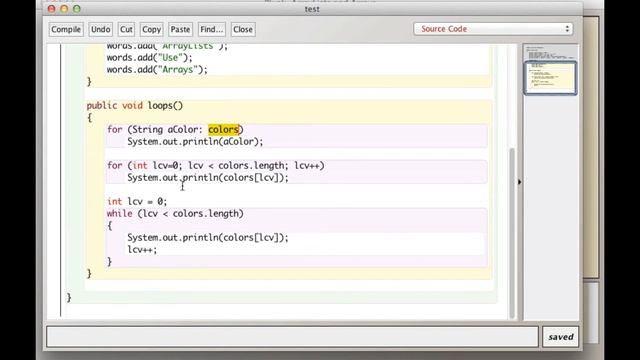This screenshot has width=640, height=360.
Task: Place cursor in 'public void loops()' line
Action: [x=135, y=106]
